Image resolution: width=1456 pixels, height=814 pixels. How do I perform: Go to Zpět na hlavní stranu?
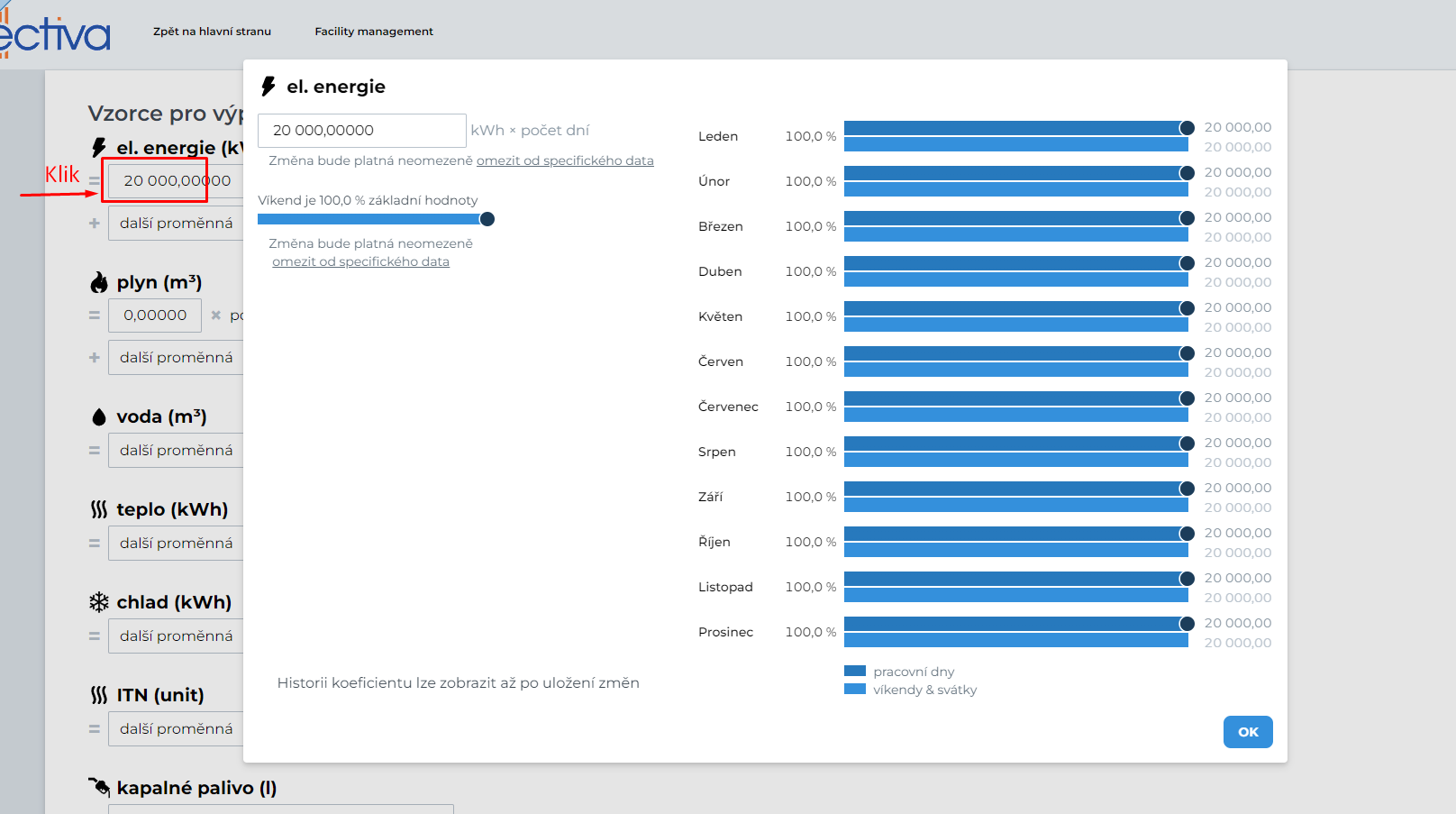[x=212, y=32]
